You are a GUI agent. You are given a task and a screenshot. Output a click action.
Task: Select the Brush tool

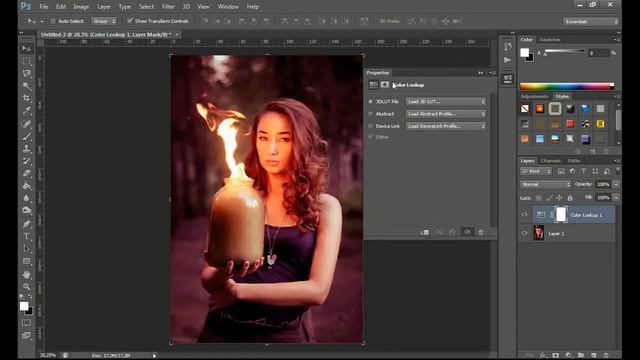point(27,136)
